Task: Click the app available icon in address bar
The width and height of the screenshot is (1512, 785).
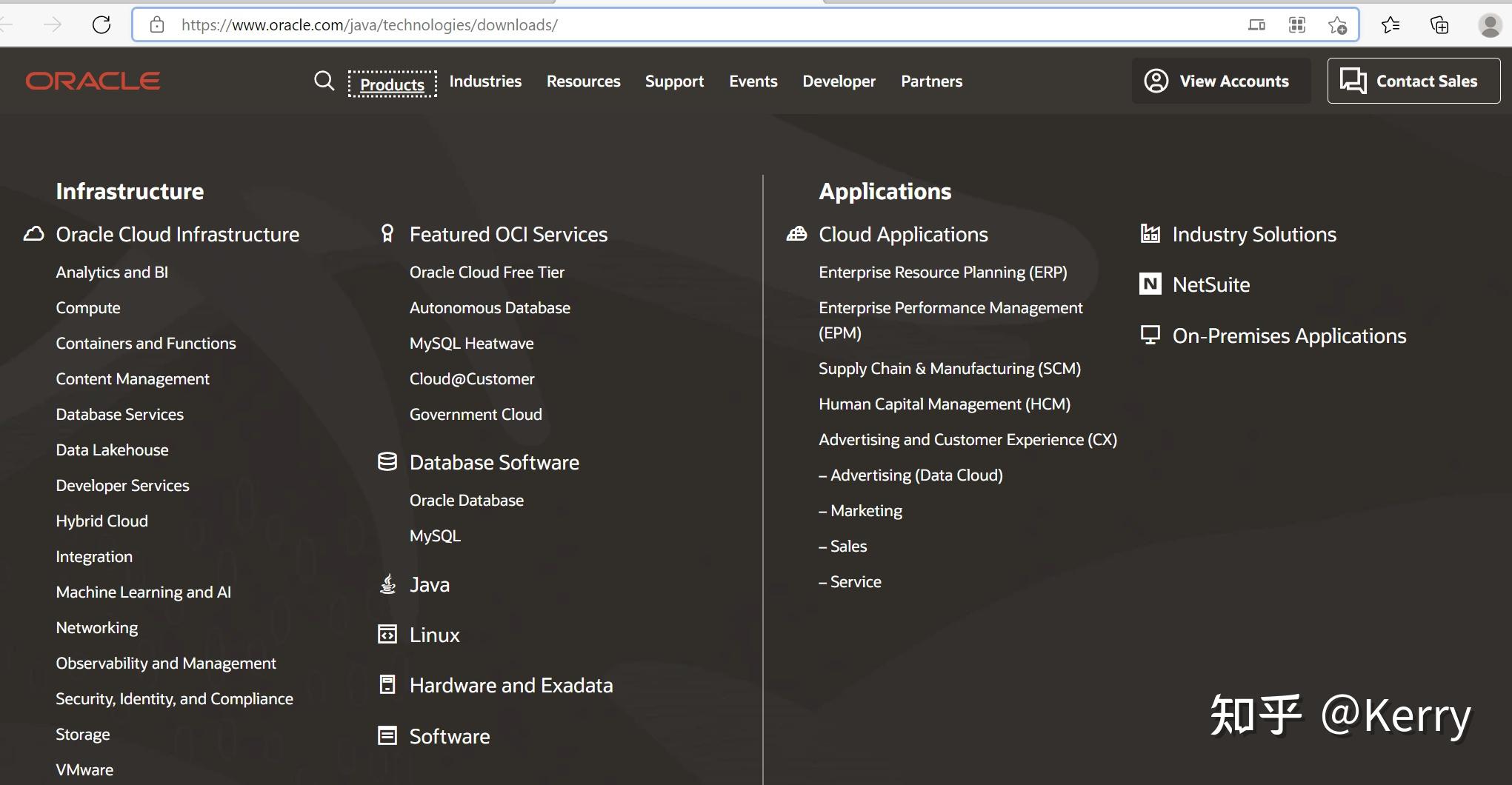Action: point(1256,25)
